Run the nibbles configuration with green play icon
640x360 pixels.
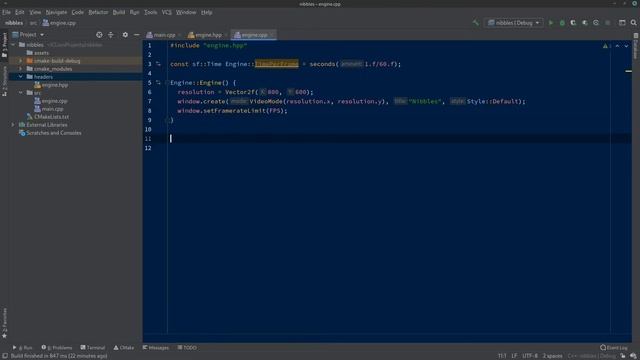coord(551,23)
